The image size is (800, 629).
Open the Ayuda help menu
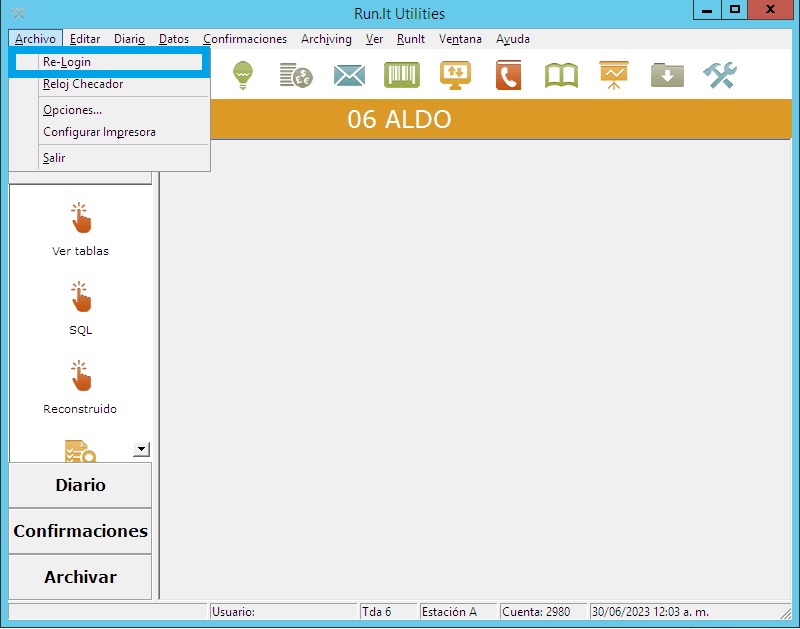coord(513,39)
